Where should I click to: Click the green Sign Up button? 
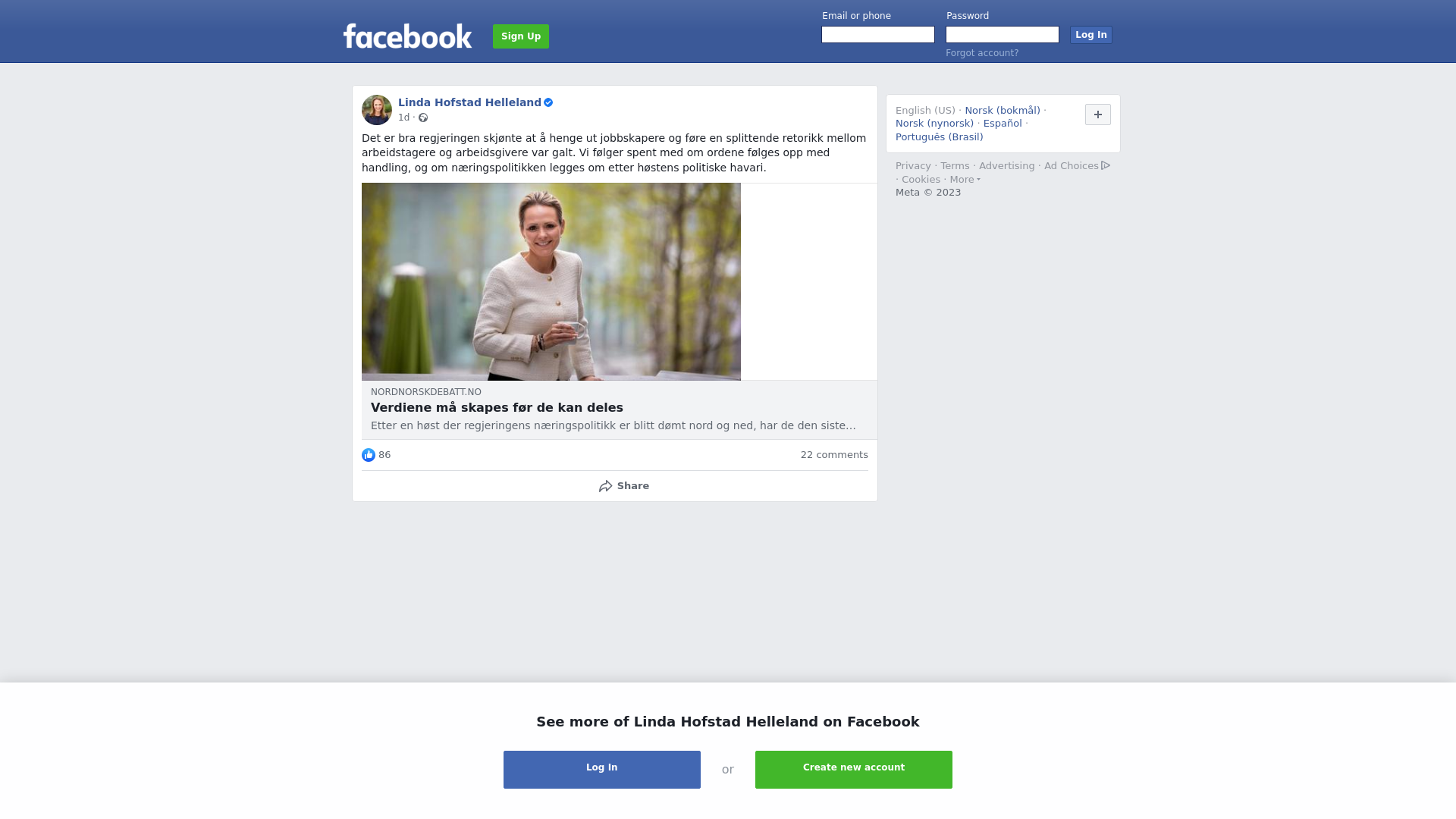point(521,36)
